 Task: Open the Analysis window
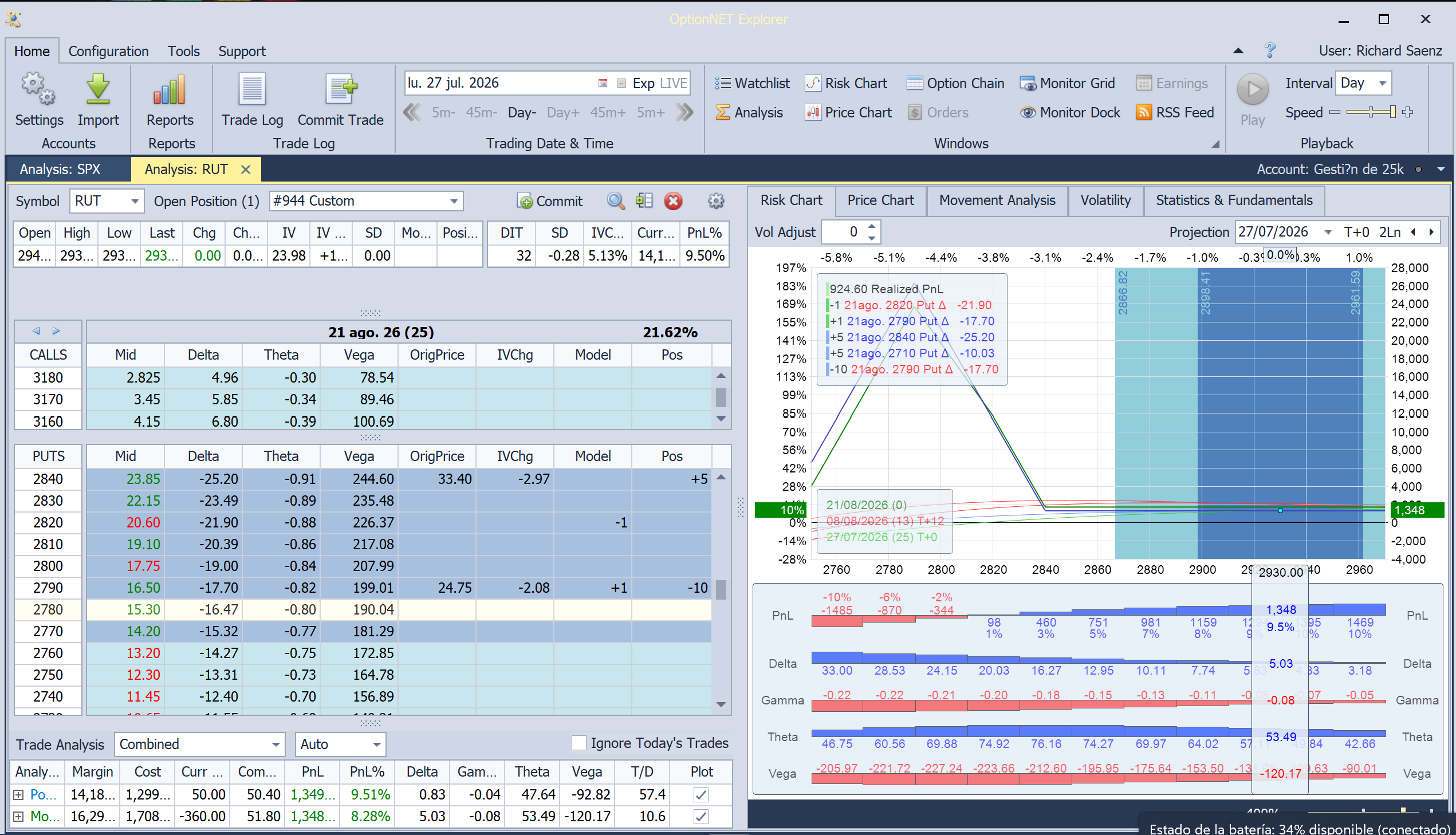[749, 112]
